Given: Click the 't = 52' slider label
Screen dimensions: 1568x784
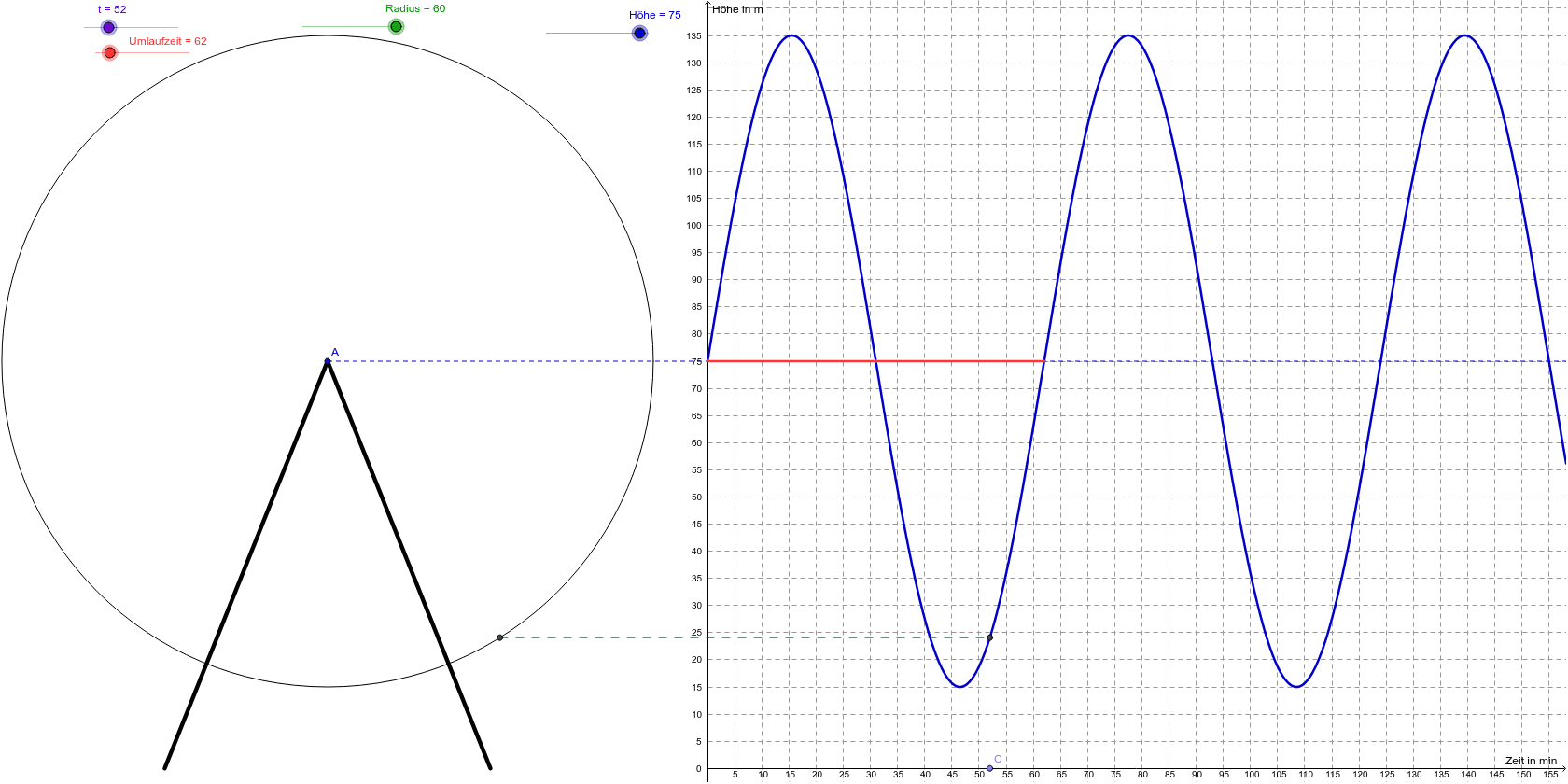Looking at the screenshot, I should click(112, 9).
